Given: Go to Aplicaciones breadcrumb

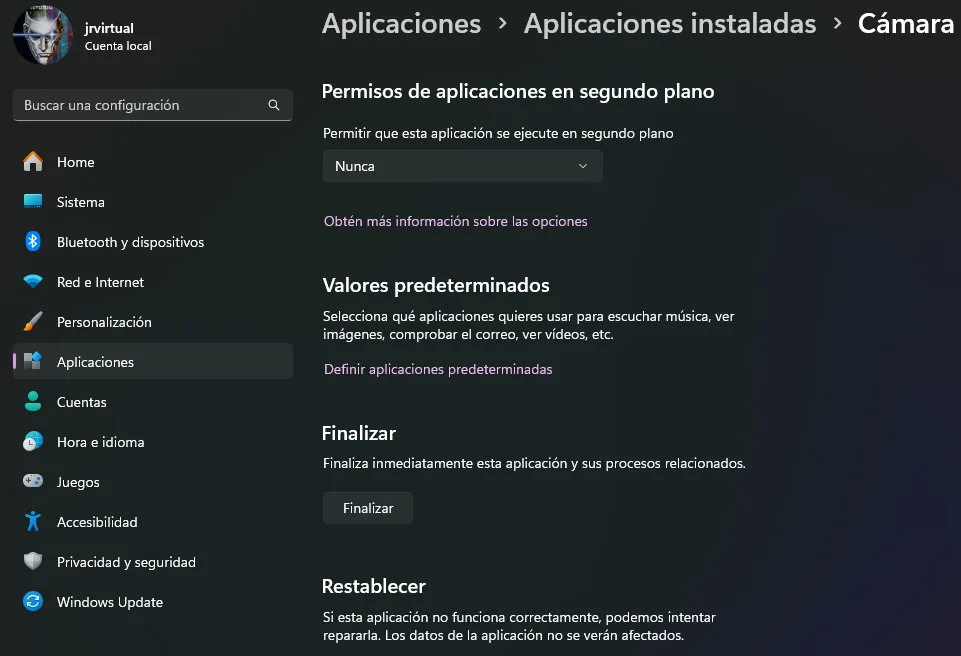Looking at the screenshot, I should (x=401, y=24).
